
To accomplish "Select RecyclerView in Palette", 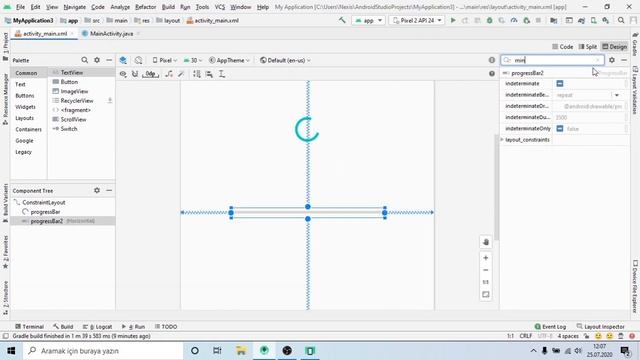I will click(77, 100).
